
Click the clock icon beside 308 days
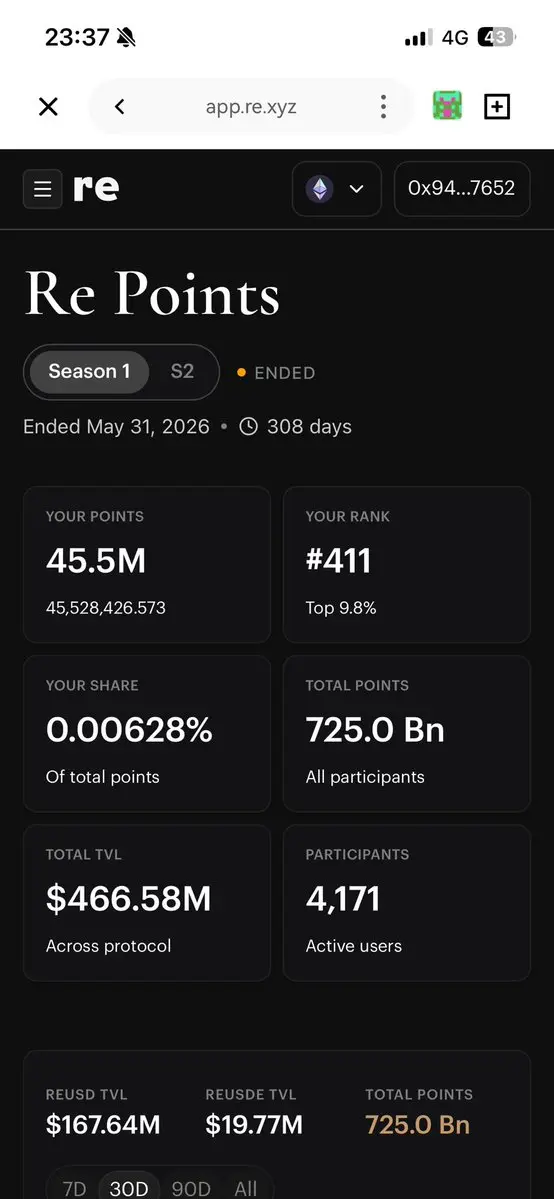[x=249, y=426]
